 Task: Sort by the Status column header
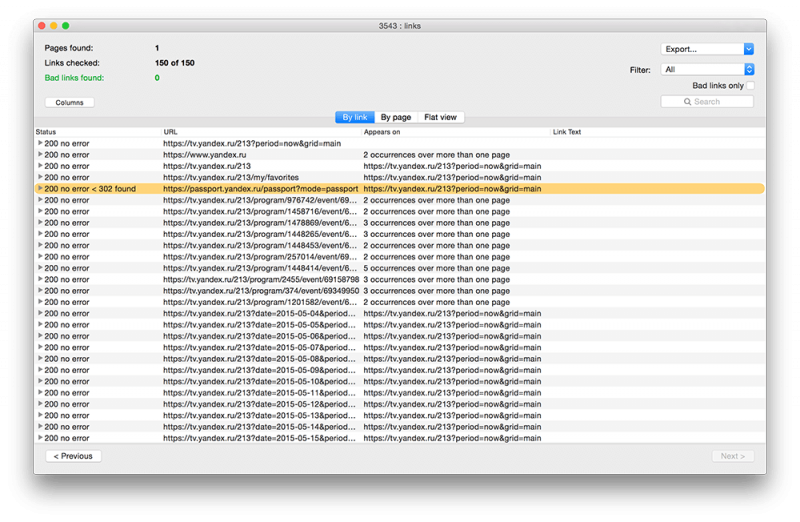[x=97, y=132]
